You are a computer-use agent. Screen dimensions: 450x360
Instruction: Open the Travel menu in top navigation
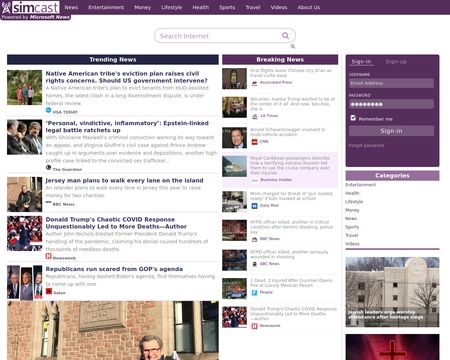(253, 7)
